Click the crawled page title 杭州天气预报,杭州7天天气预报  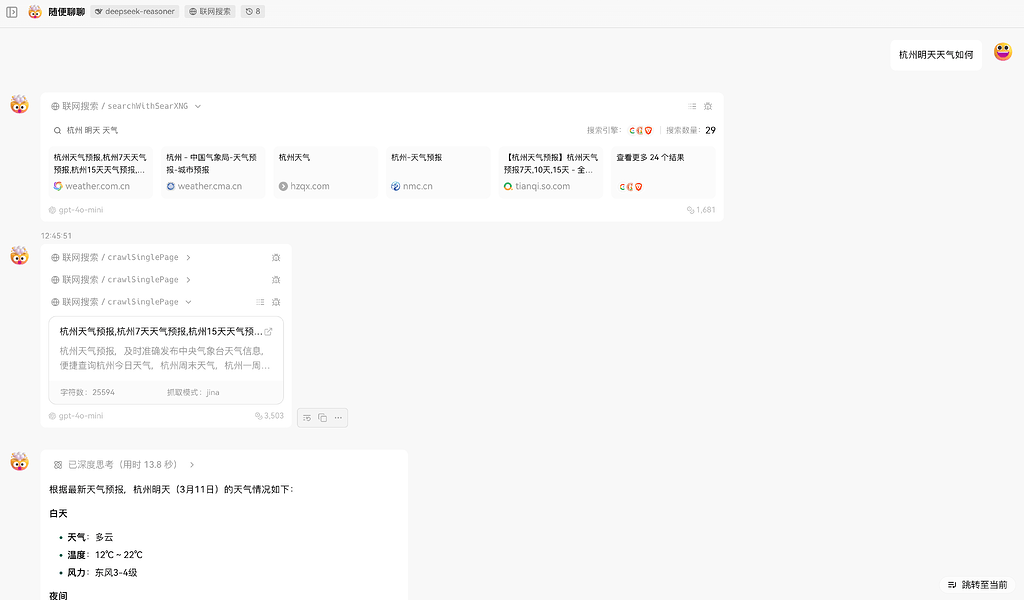tap(161, 332)
